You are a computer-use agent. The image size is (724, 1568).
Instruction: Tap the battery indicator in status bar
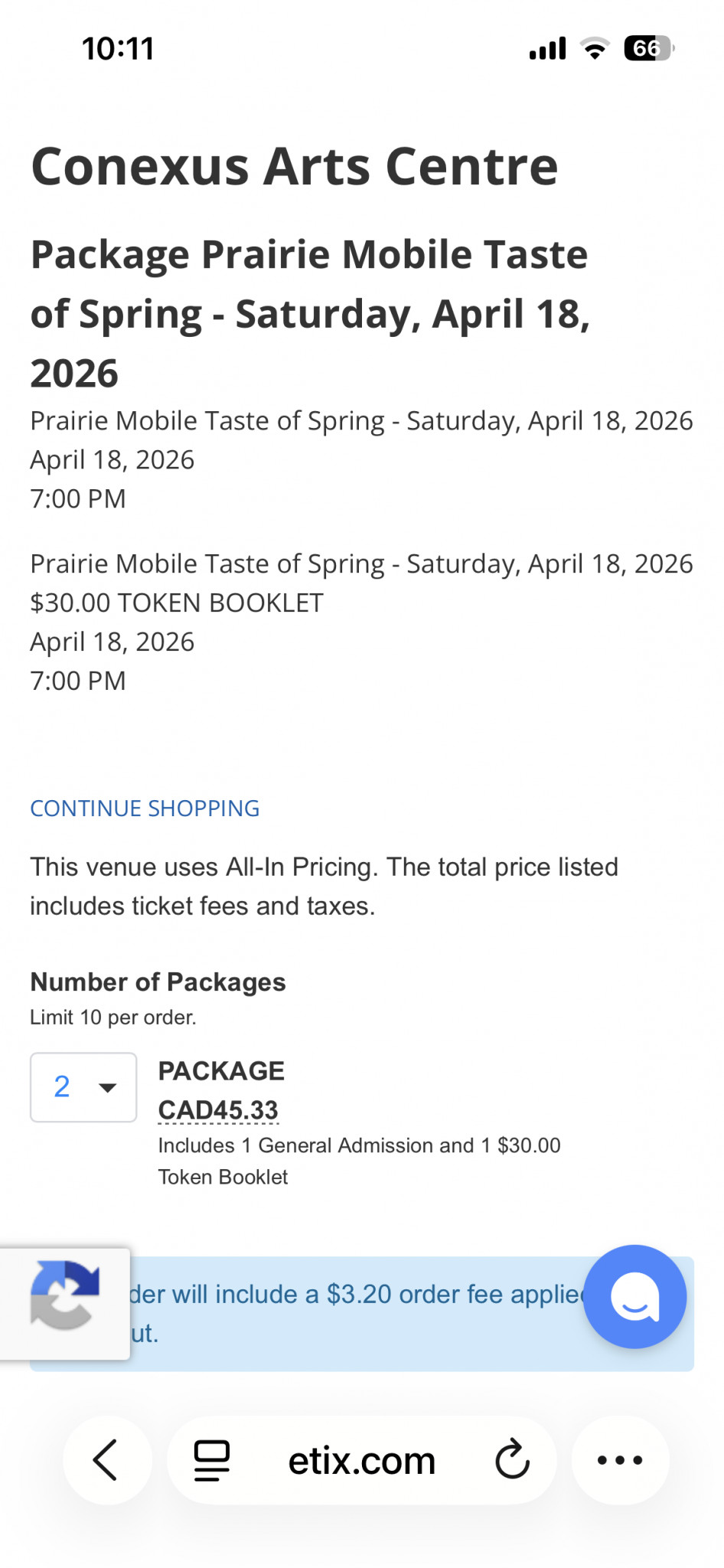[649, 49]
